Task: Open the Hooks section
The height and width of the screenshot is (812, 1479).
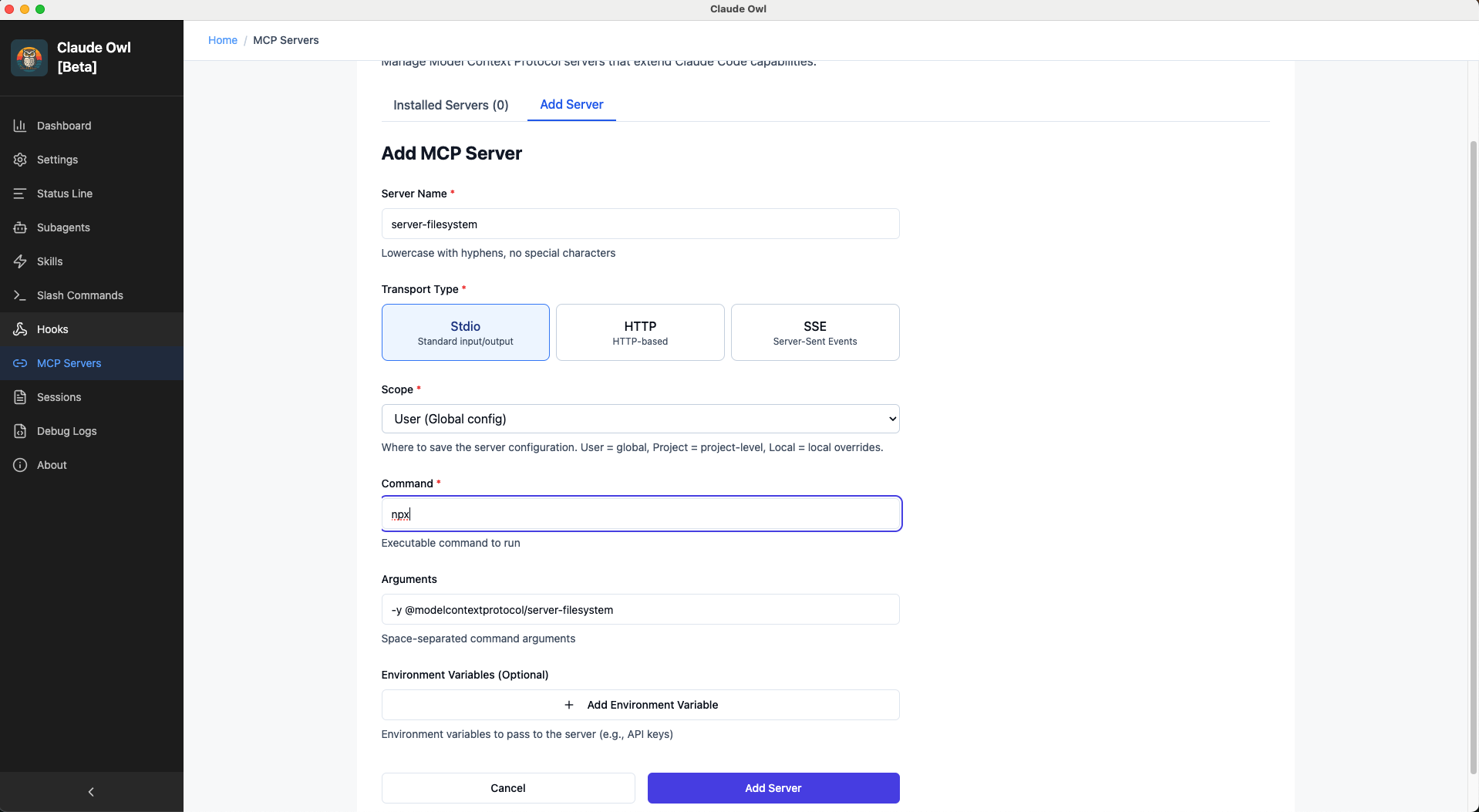Action: [51, 329]
